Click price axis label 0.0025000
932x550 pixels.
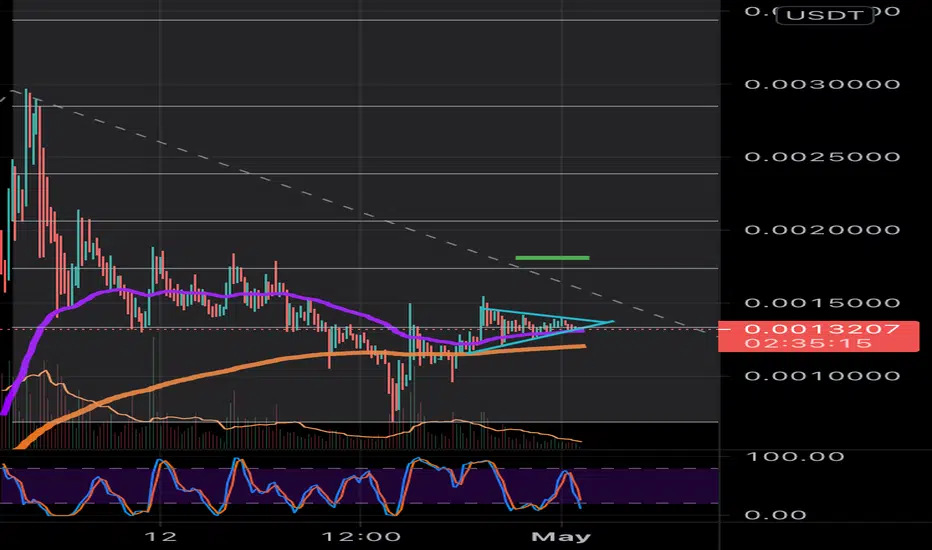(822, 157)
